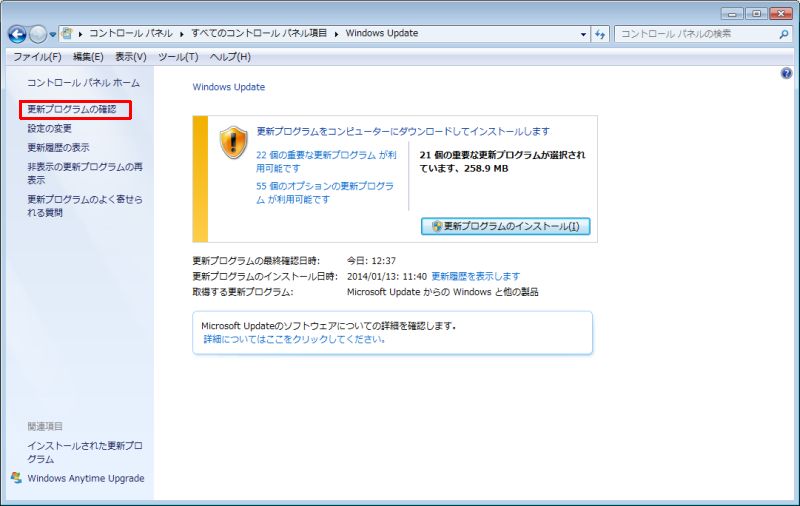Select すべてのコントロール パネル項目 breadcrumb segment
800x506 pixels.
(x=259, y=33)
